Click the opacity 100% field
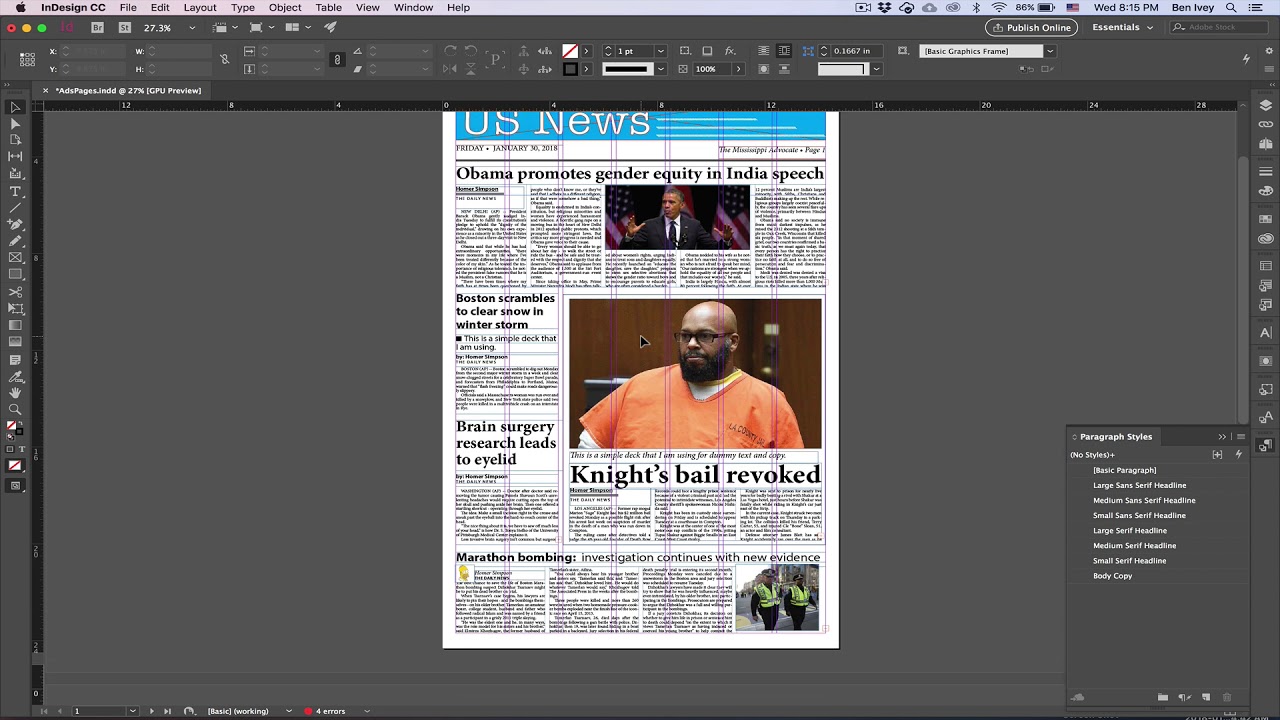Screen dimensions: 1280x720 click(713, 69)
